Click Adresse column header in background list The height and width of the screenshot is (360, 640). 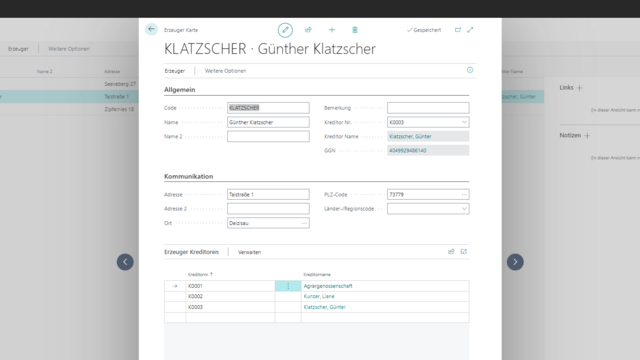[x=112, y=71]
